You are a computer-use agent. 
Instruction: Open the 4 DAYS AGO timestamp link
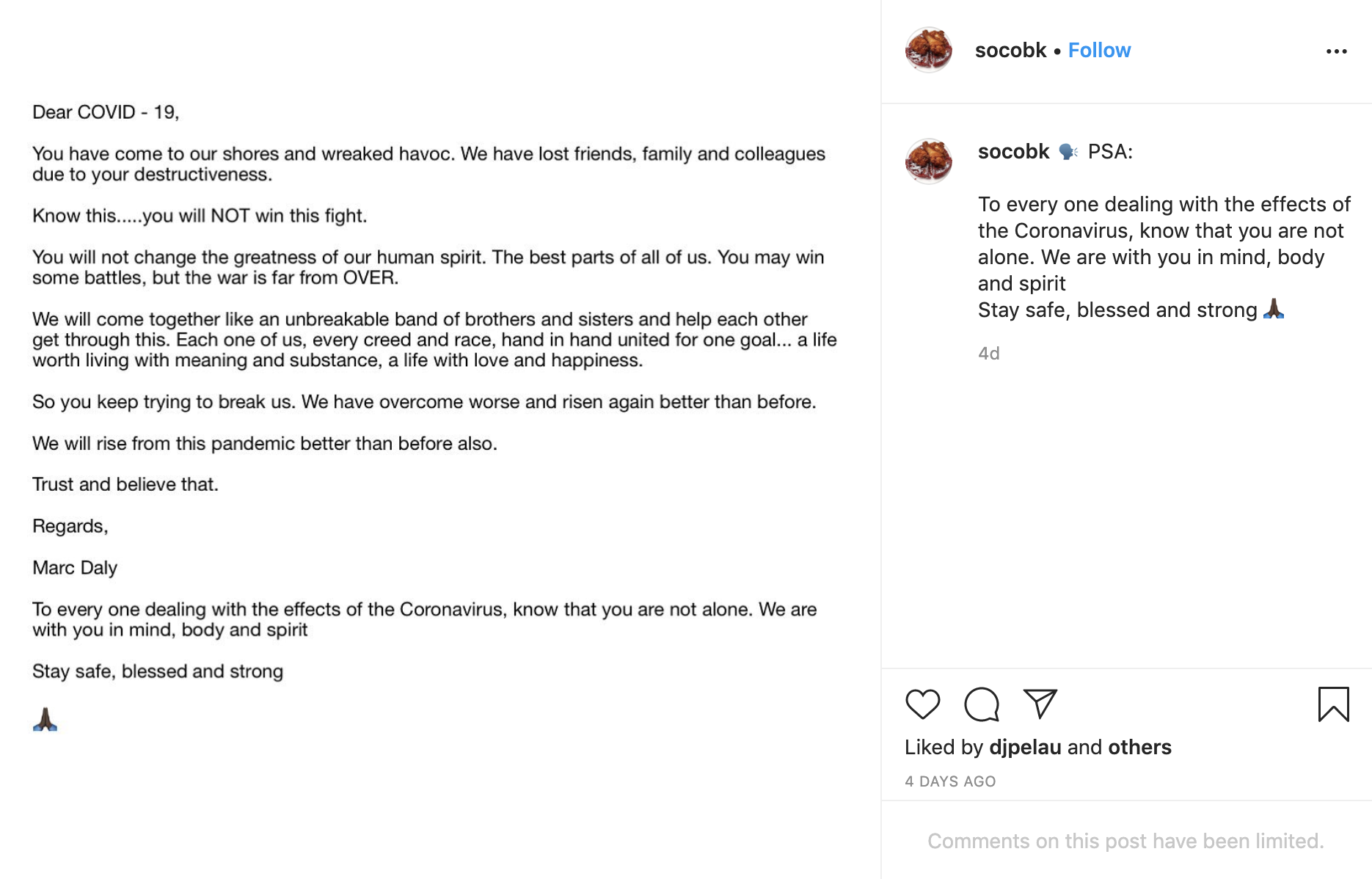[950, 781]
